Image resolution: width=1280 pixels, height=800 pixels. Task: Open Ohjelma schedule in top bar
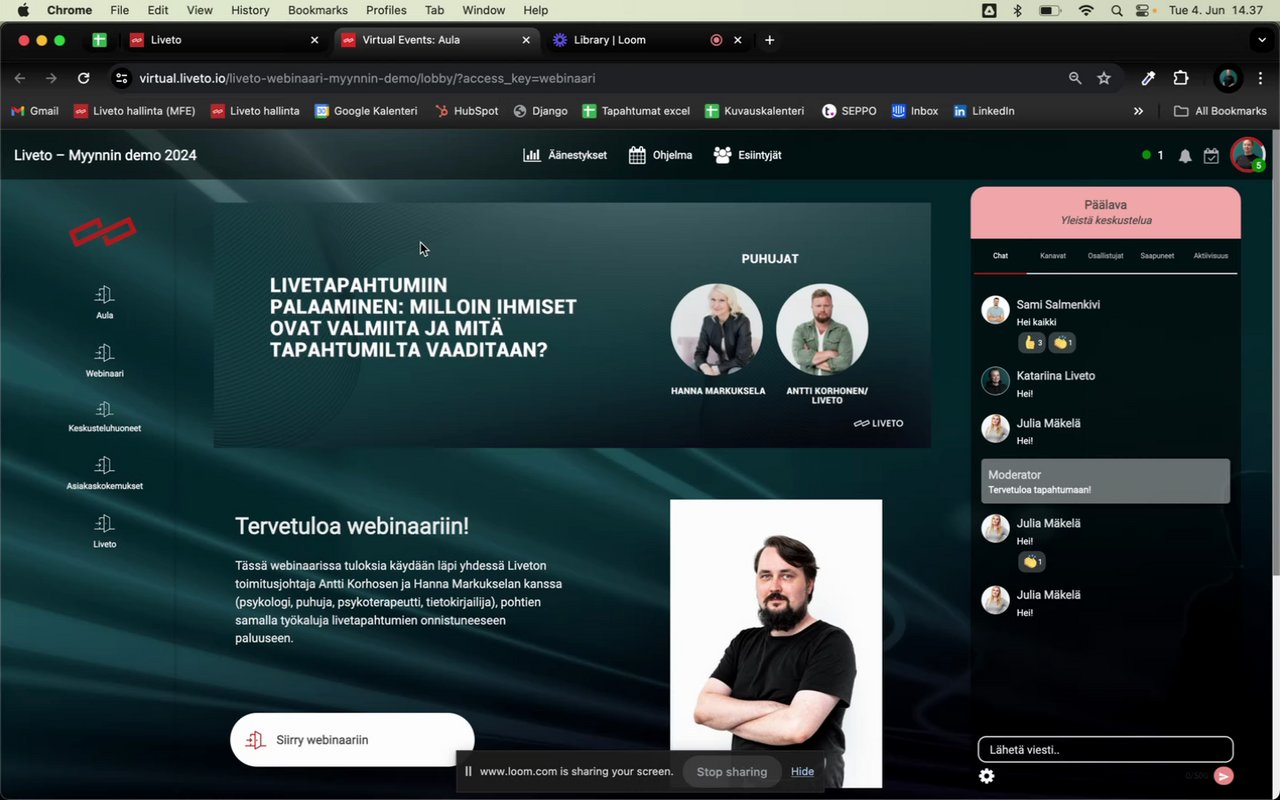(x=660, y=155)
